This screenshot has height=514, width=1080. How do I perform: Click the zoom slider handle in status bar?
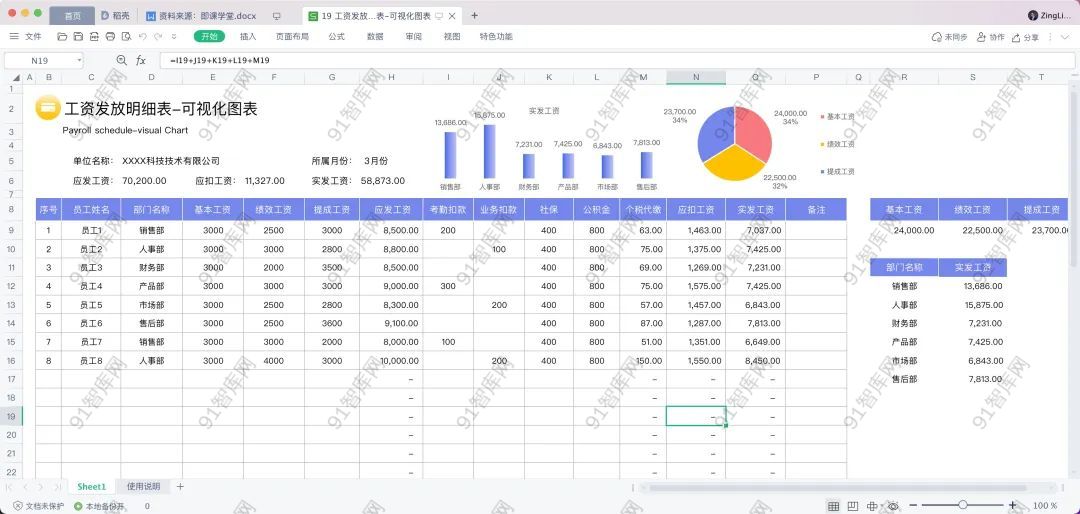962,506
